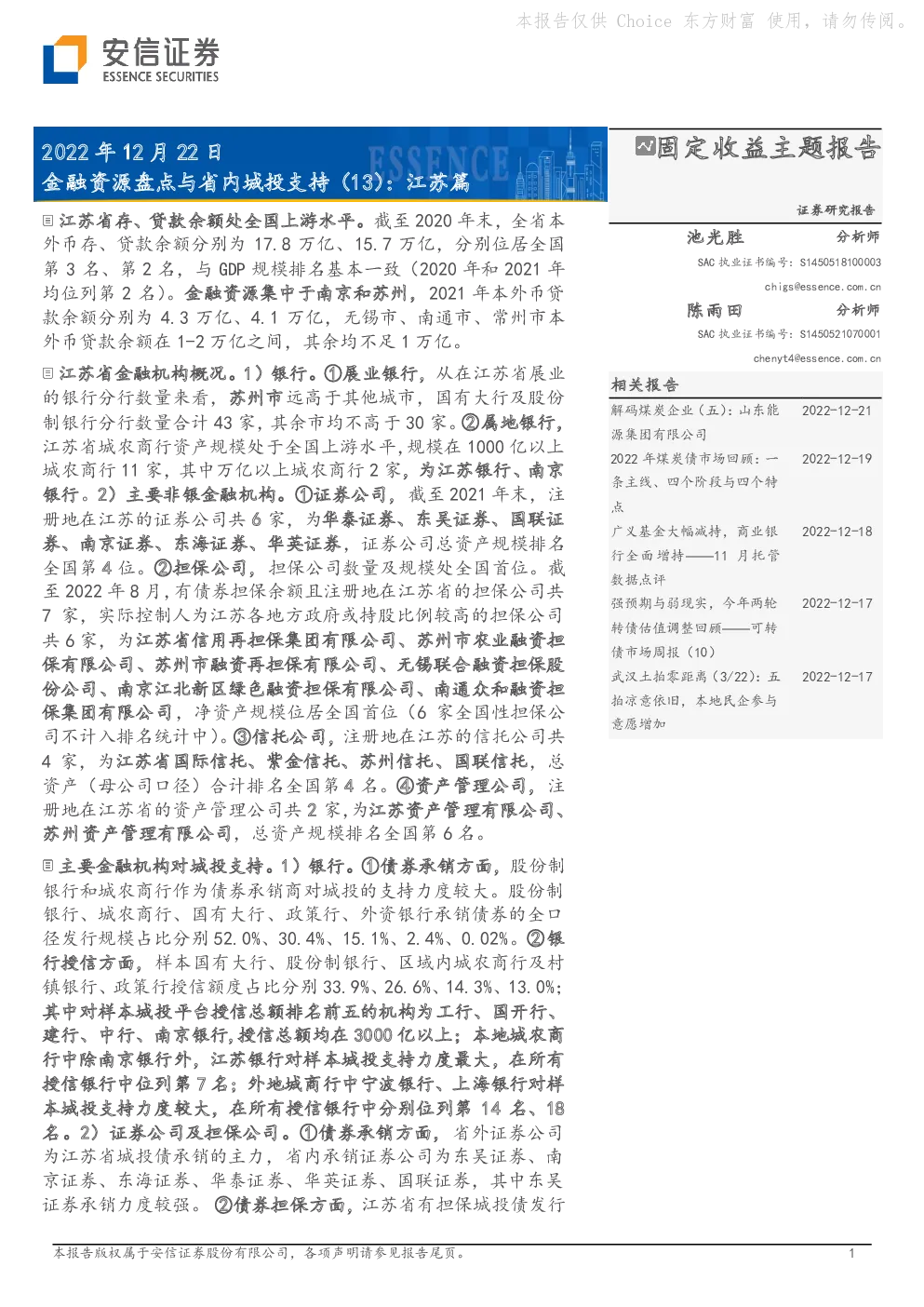Click the label 证券研究报告
Image resolution: width=924 pixels, height=1307 pixels.
836,209
